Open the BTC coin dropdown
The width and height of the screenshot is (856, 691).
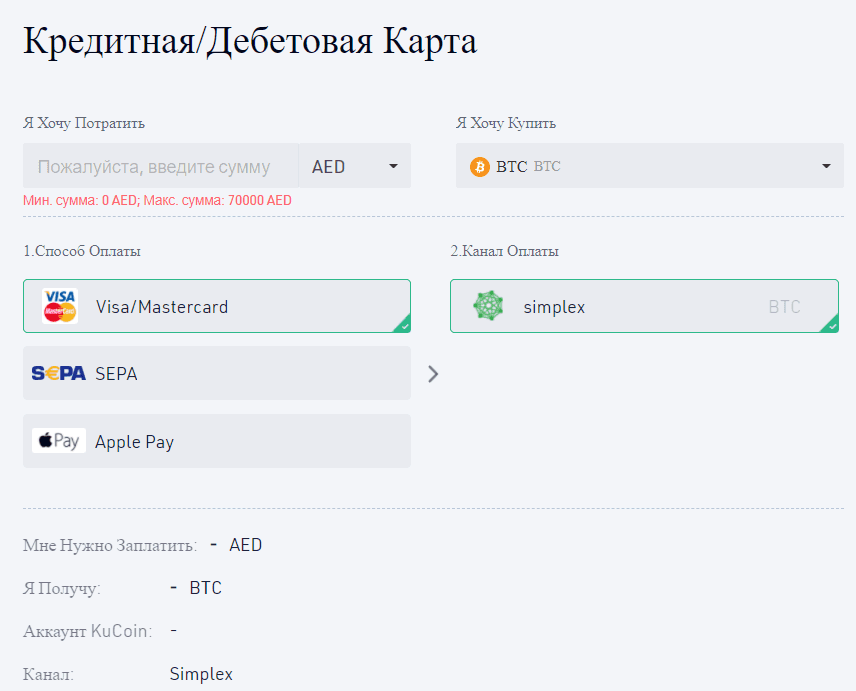click(650, 166)
